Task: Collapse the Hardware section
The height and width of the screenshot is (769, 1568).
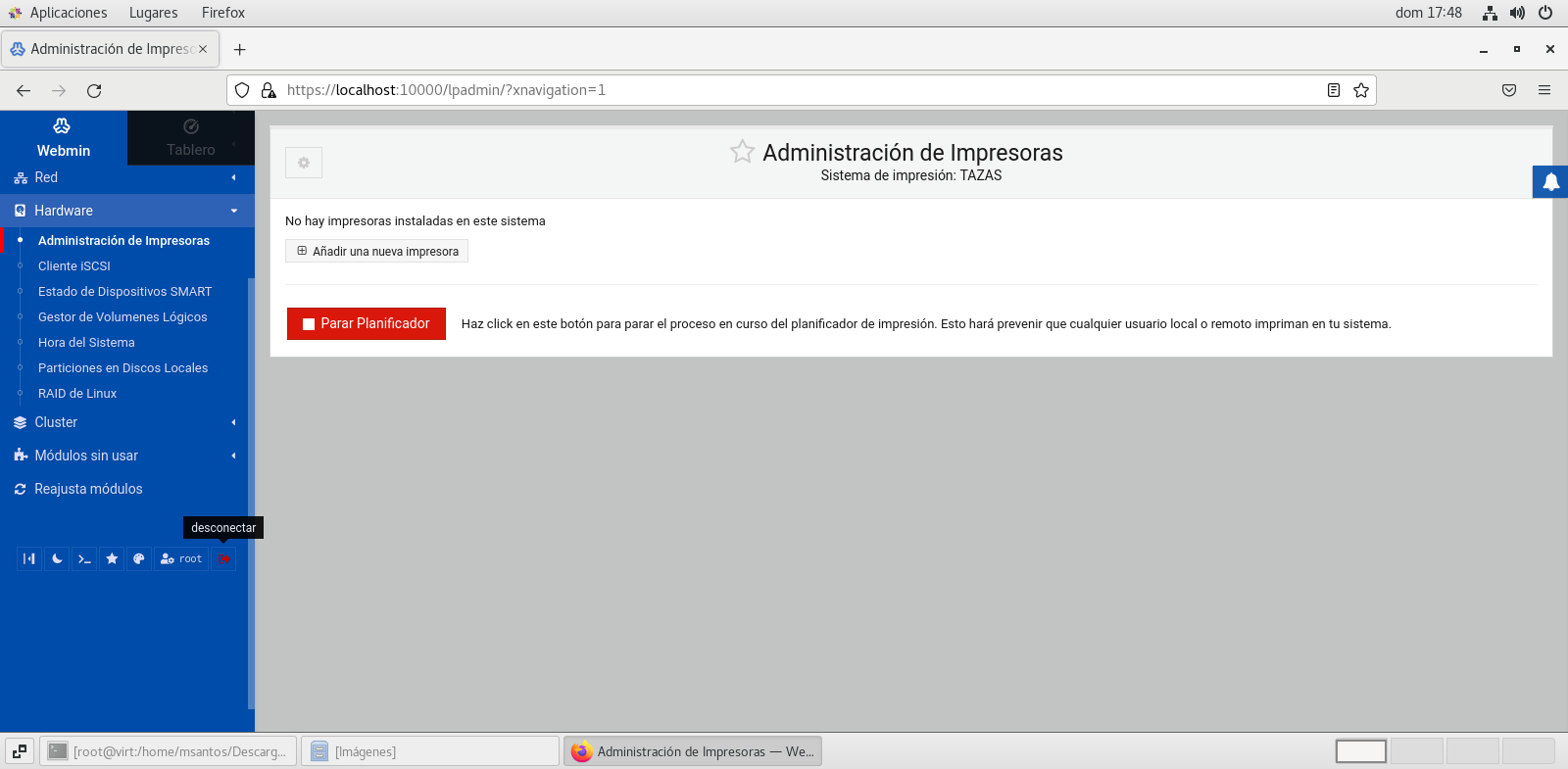Action: [x=64, y=211]
